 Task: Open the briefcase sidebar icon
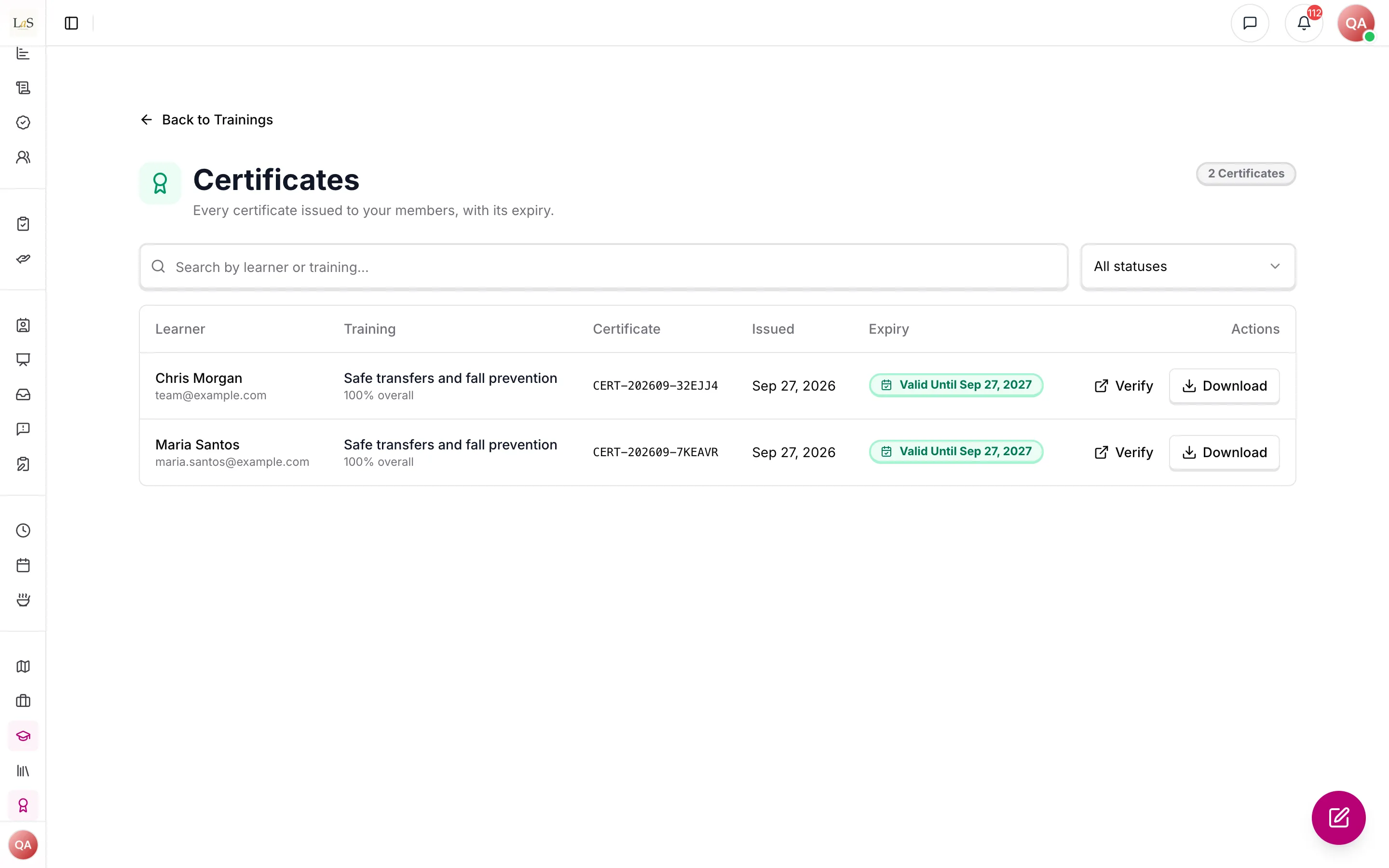coord(23,701)
